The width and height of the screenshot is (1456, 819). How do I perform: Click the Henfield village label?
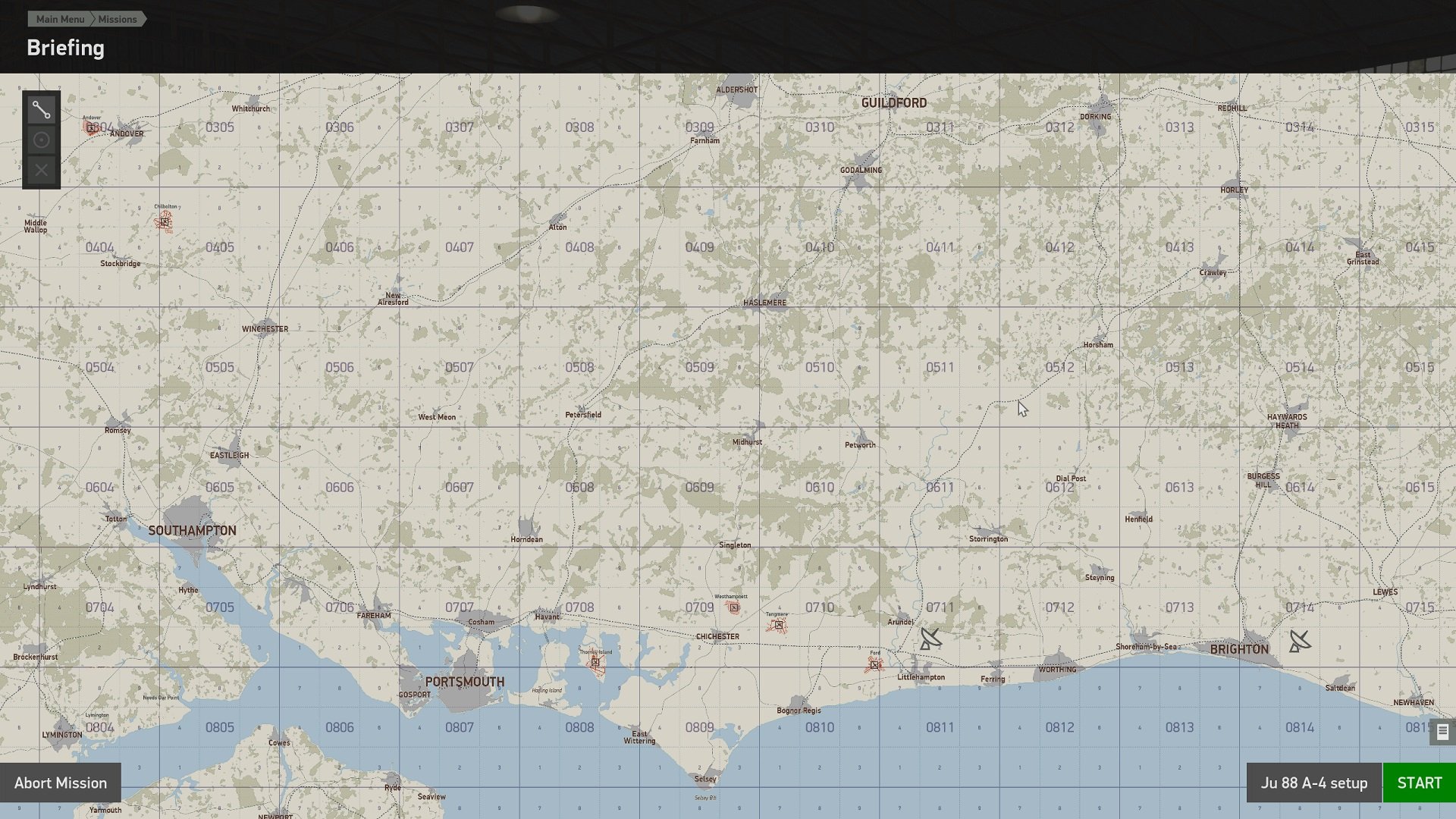click(1138, 519)
